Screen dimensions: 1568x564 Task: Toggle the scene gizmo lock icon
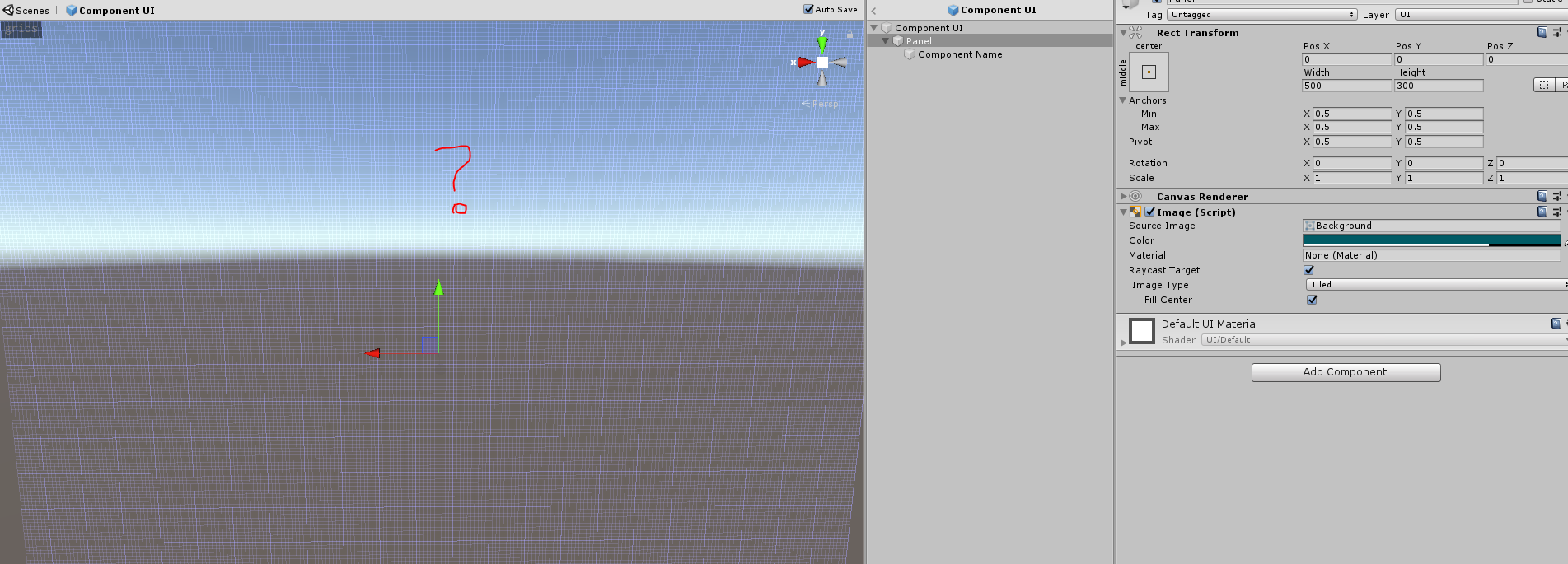[850, 35]
